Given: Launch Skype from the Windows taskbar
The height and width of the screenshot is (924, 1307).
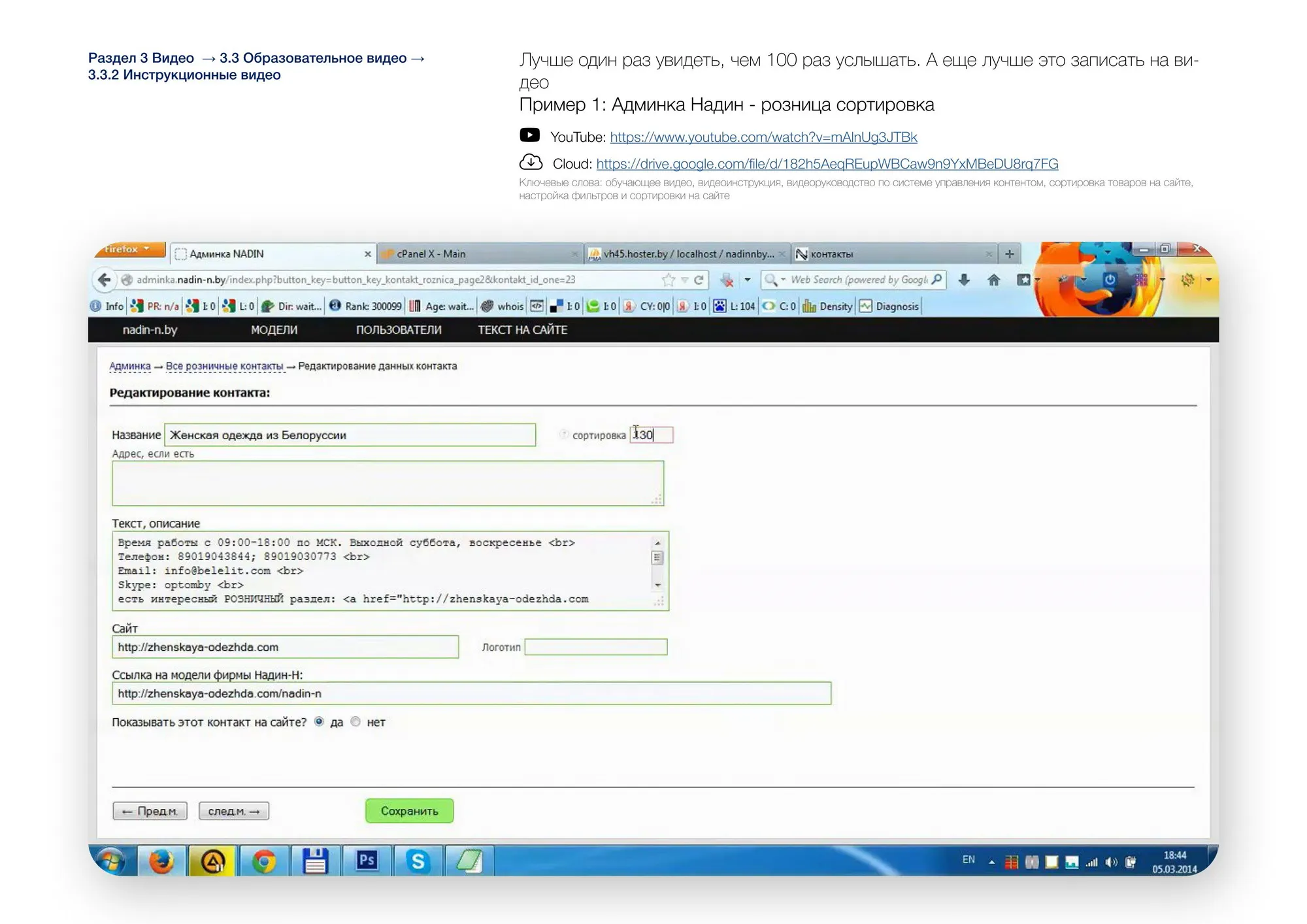Looking at the screenshot, I should 418,861.
